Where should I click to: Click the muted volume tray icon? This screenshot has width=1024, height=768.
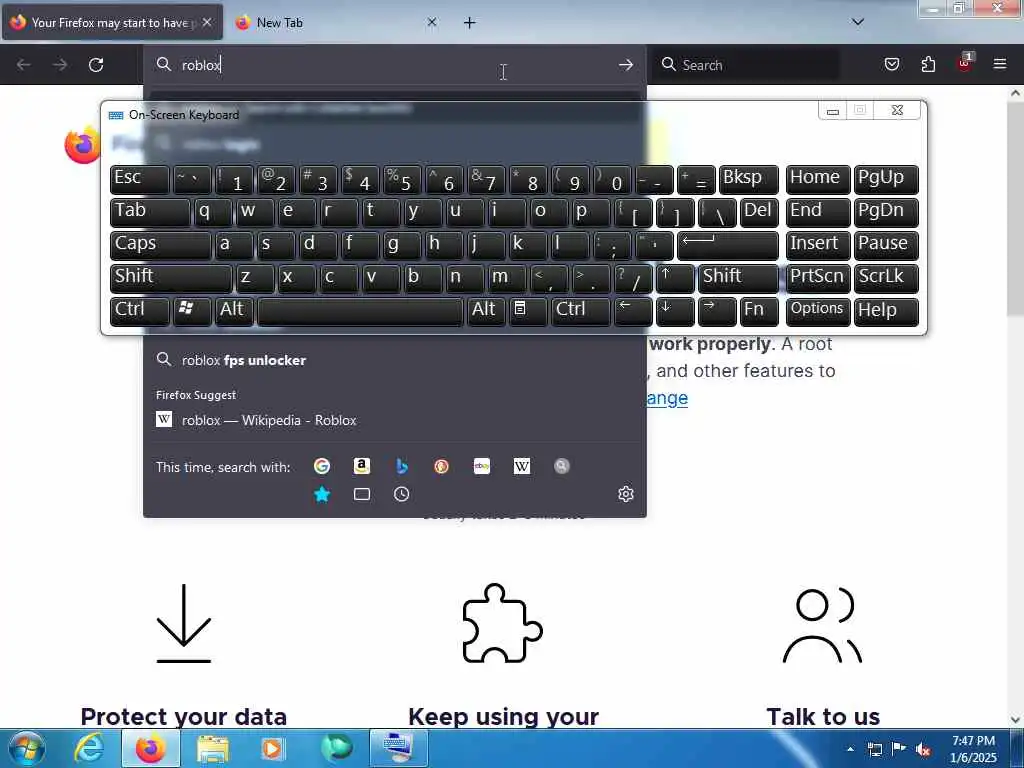coord(923,750)
